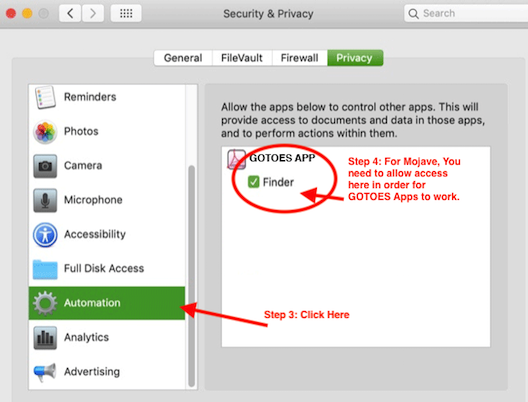Switch to the Firewall tab
The width and height of the screenshot is (528, 402).
[299, 58]
